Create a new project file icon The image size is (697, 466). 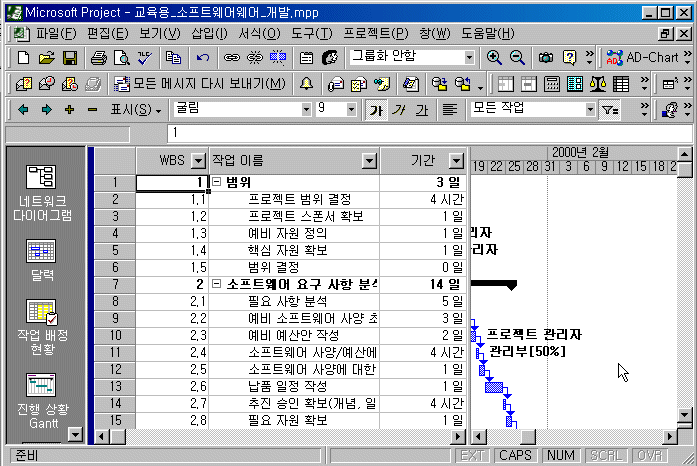(24, 58)
